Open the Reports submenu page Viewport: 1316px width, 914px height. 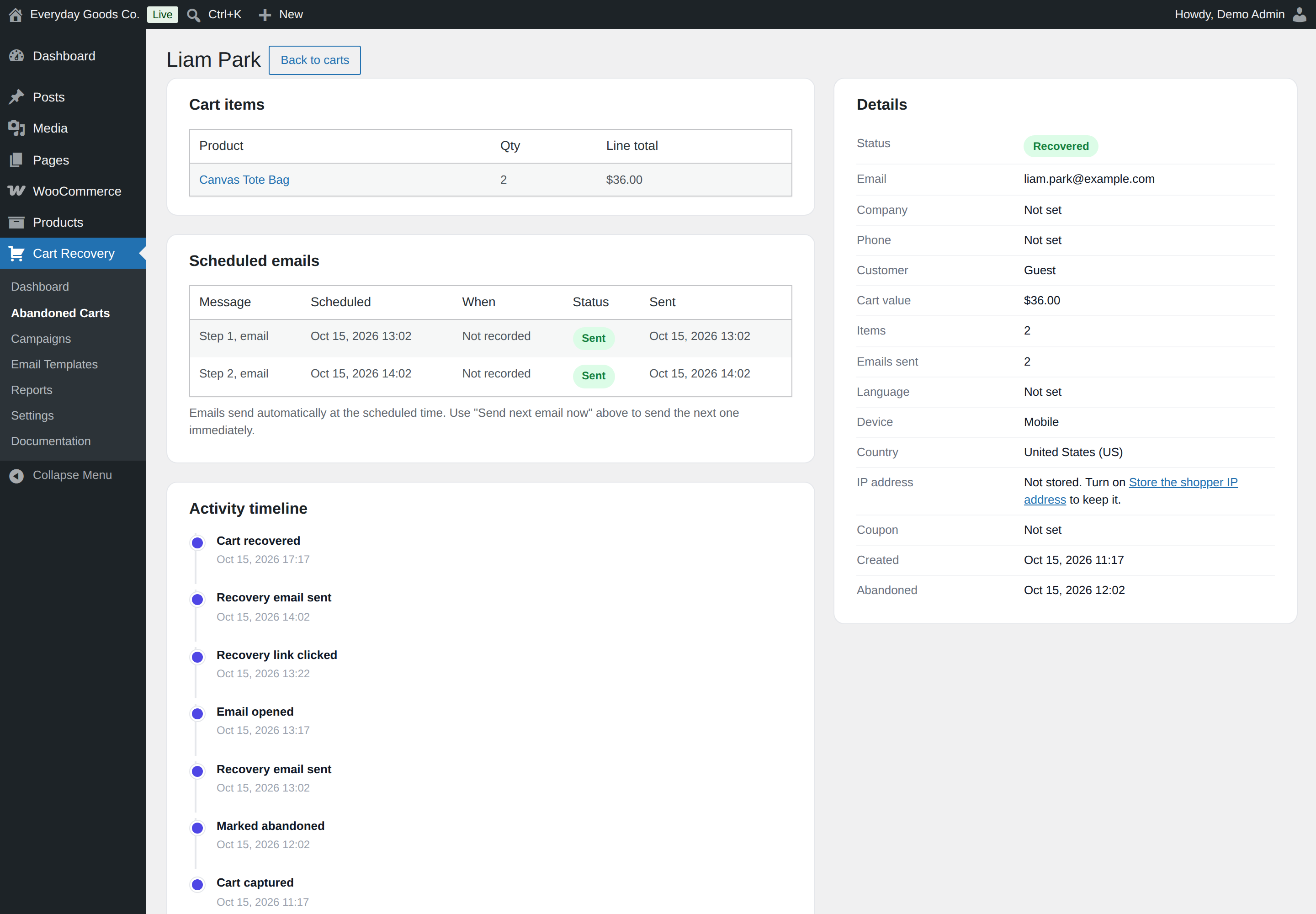coord(32,390)
